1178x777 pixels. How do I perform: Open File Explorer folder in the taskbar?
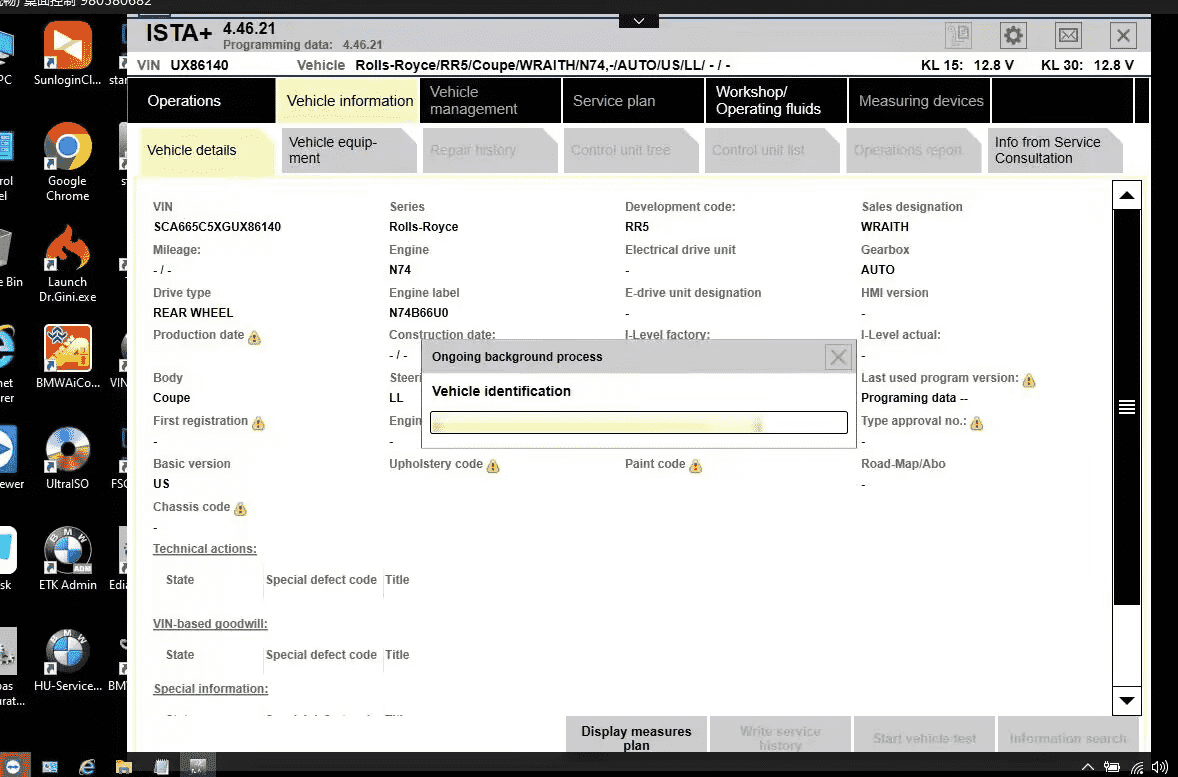[x=124, y=766]
